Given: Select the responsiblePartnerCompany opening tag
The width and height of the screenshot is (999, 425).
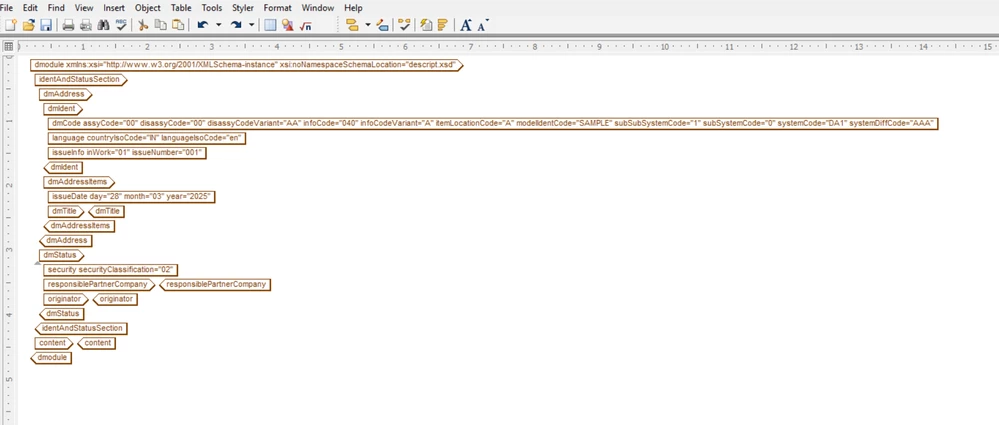Looking at the screenshot, I should pos(99,285).
